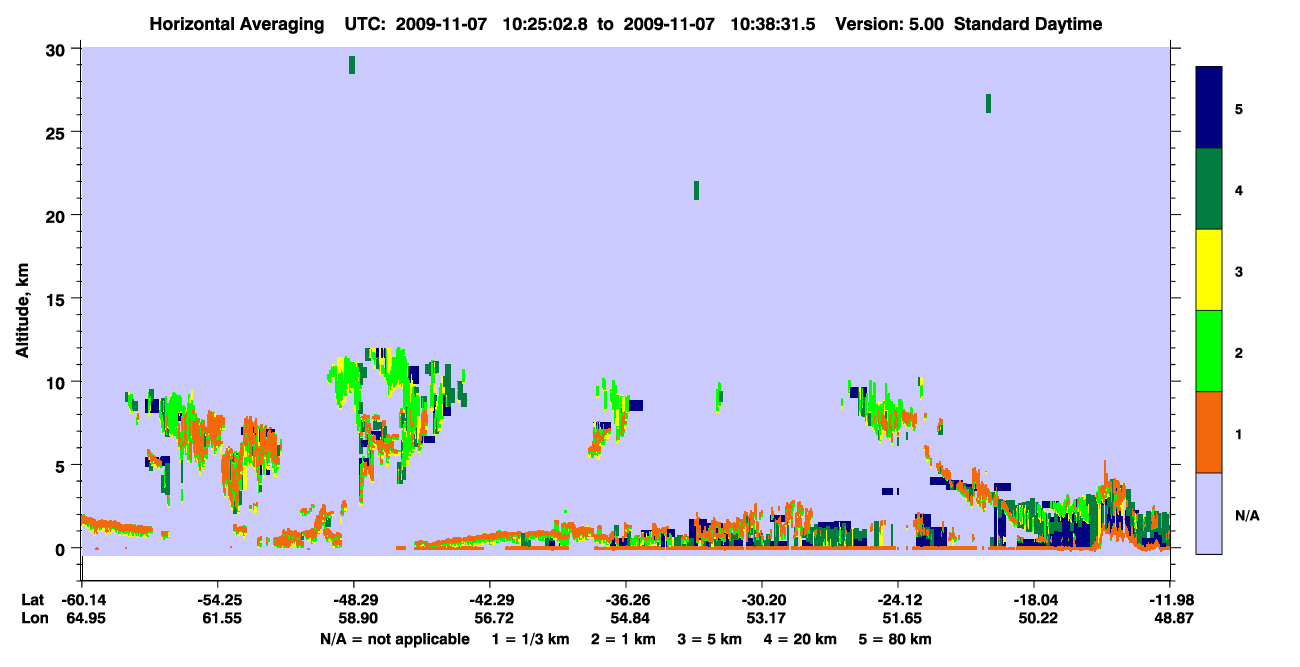Click the start time '10:25:02.8'
The image size is (1300, 667).
545,24
